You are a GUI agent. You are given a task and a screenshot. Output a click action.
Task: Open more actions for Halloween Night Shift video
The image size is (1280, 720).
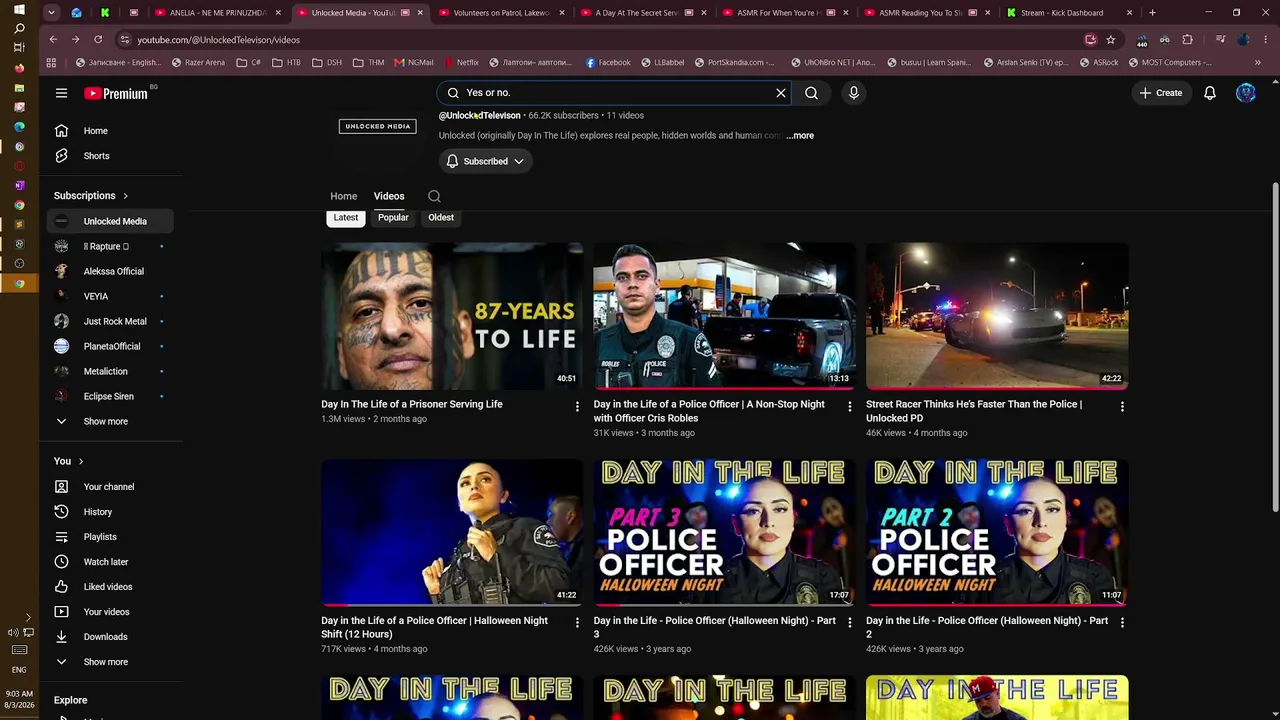point(577,622)
